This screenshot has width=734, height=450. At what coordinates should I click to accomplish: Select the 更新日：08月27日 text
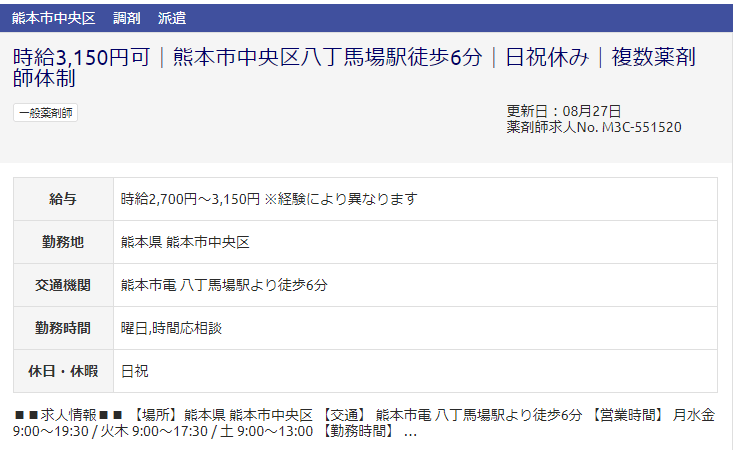click(x=564, y=111)
